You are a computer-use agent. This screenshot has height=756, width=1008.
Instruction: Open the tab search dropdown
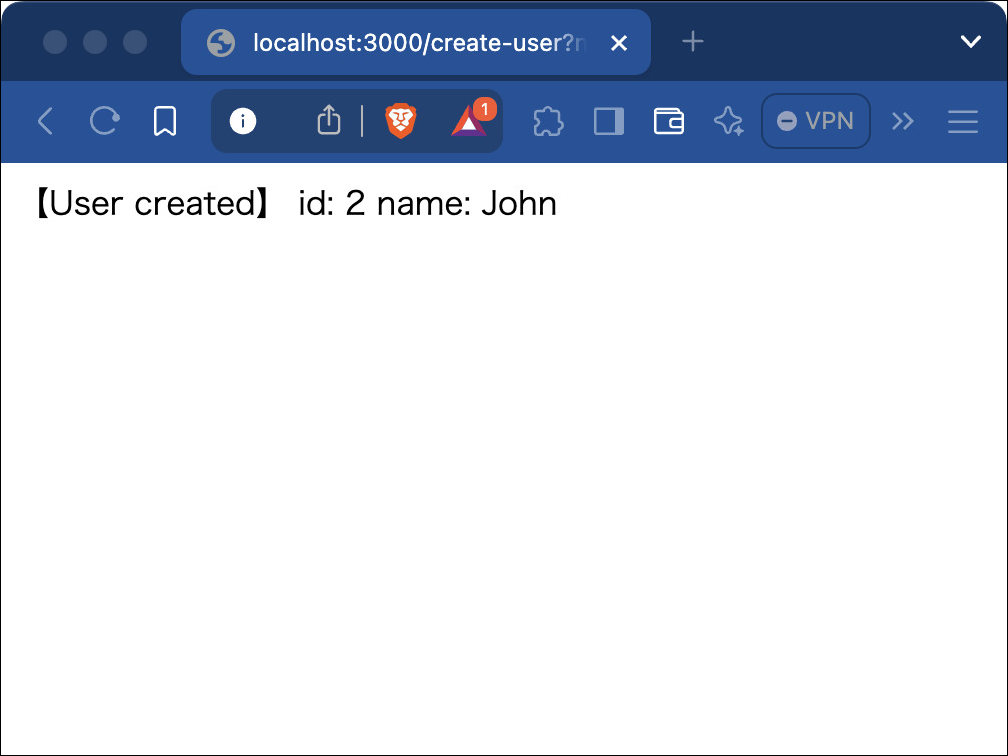(x=970, y=42)
